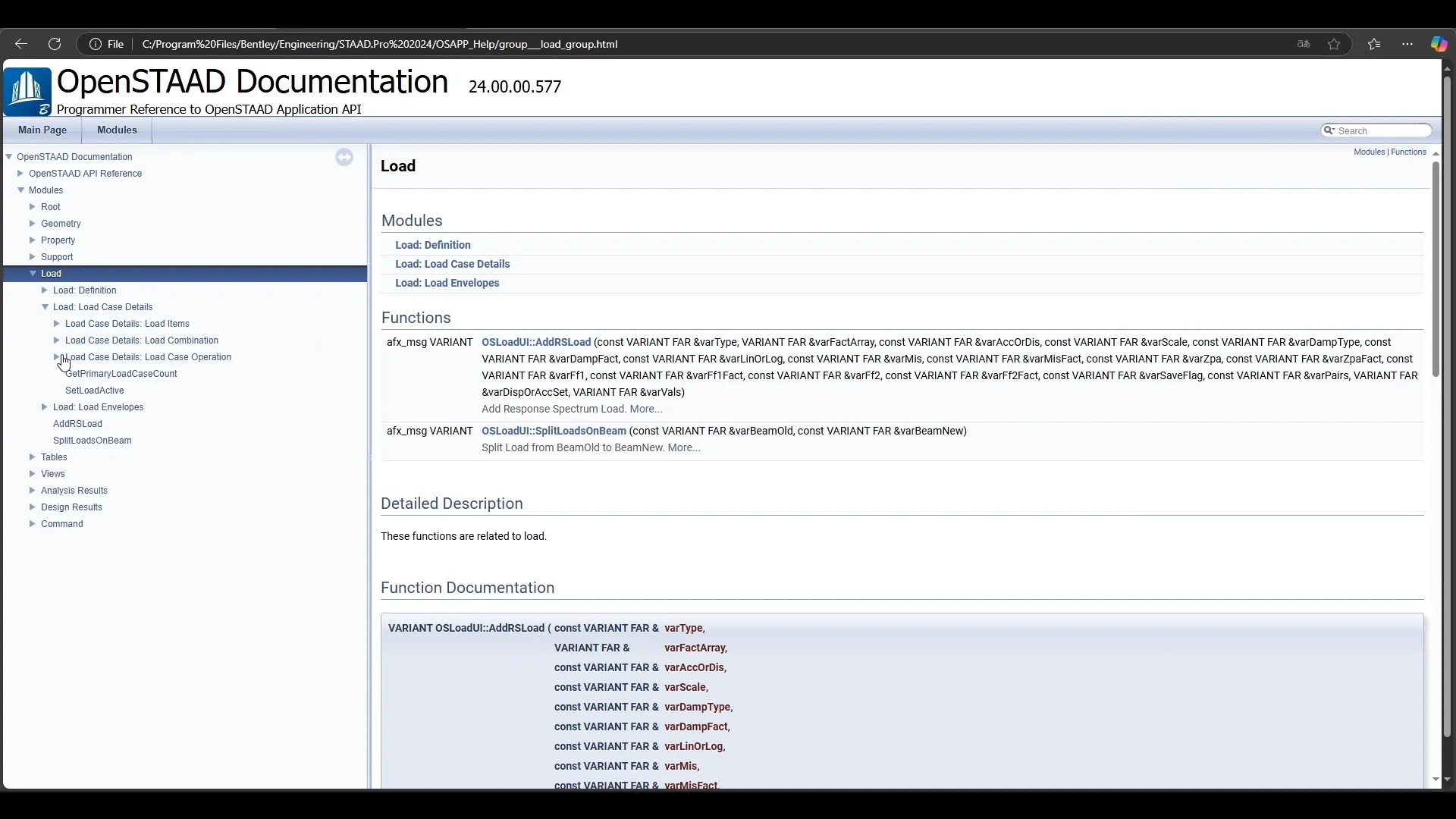1456x819 pixels.
Task: Select SetLoadActive in the navigation tree
Action: click(x=94, y=391)
